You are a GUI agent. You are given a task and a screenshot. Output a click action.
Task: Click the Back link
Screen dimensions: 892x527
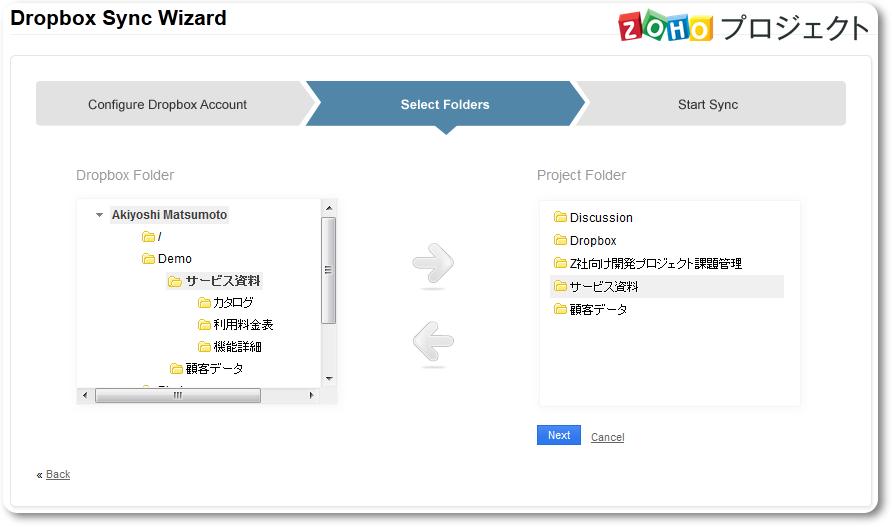tap(58, 475)
